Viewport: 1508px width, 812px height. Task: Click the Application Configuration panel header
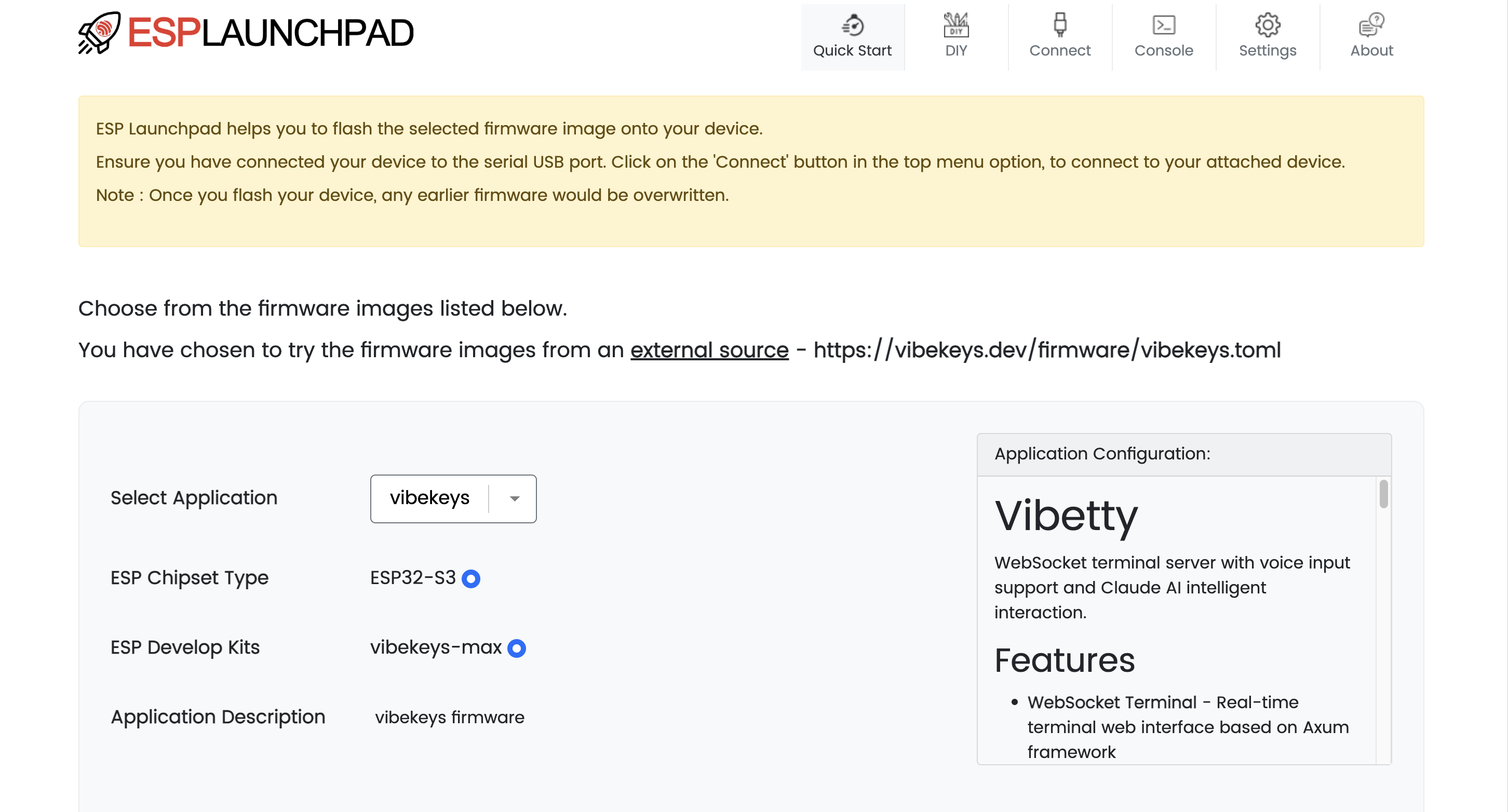pyautogui.click(x=1183, y=454)
